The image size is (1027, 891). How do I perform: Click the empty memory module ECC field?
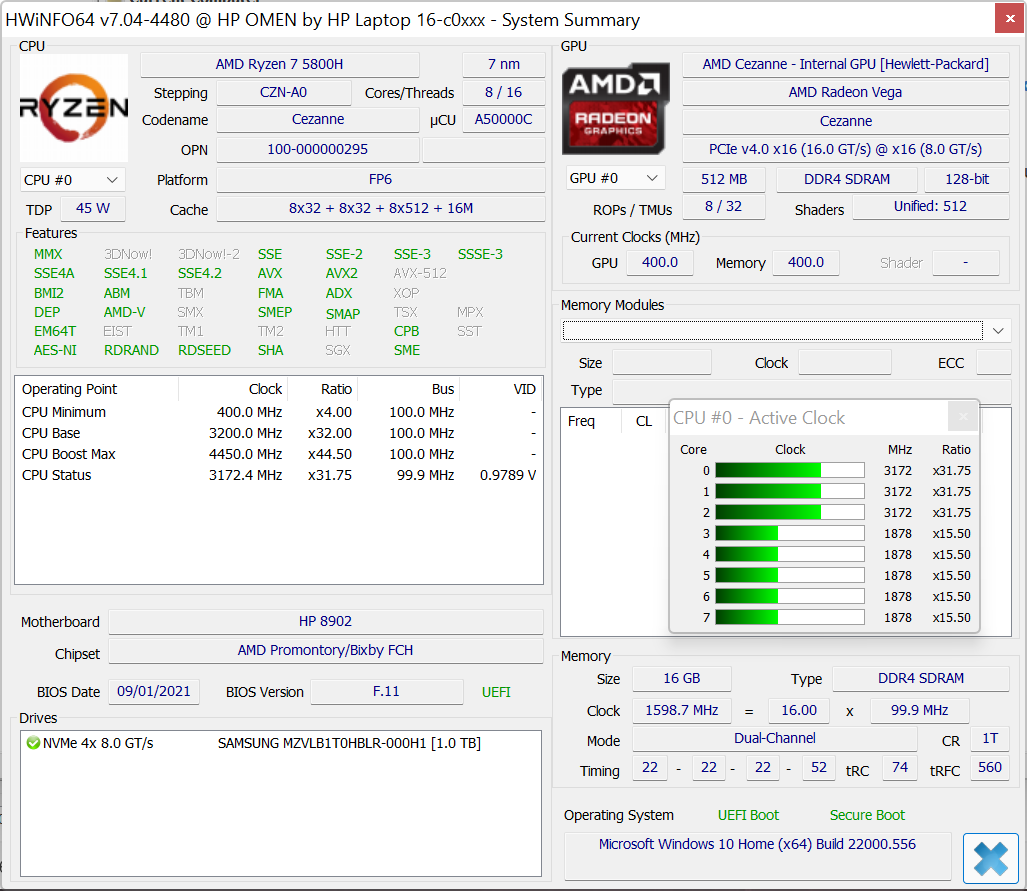[994, 362]
